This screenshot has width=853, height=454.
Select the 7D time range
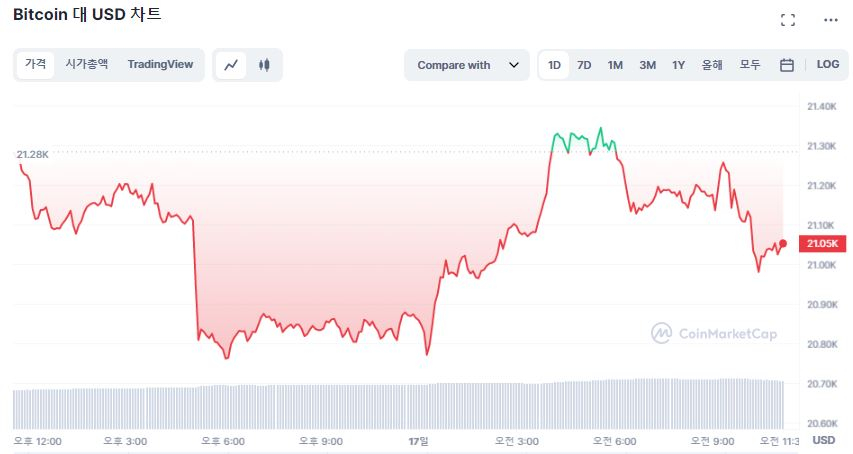pyautogui.click(x=584, y=65)
